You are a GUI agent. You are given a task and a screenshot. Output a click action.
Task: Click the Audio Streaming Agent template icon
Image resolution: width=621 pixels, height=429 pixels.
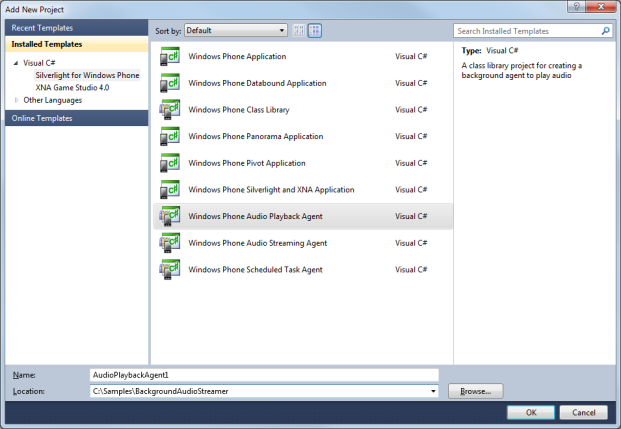[x=170, y=243]
